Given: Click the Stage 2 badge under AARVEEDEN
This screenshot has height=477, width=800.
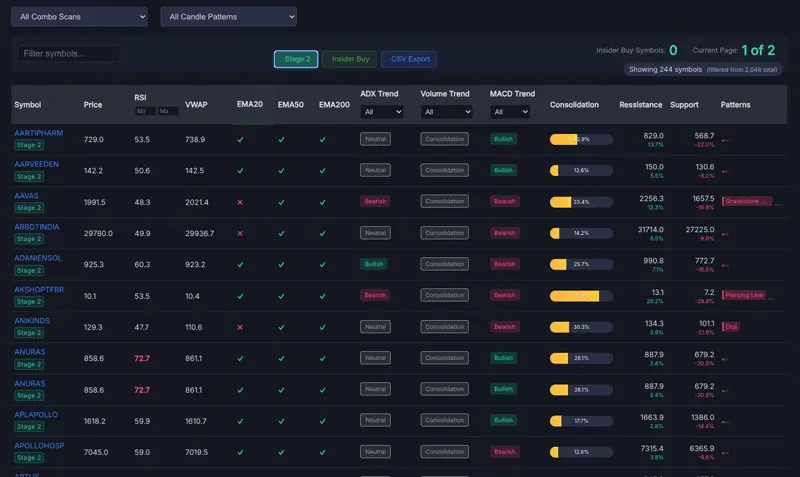Looking at the screenshot, I should pos(29,177).
